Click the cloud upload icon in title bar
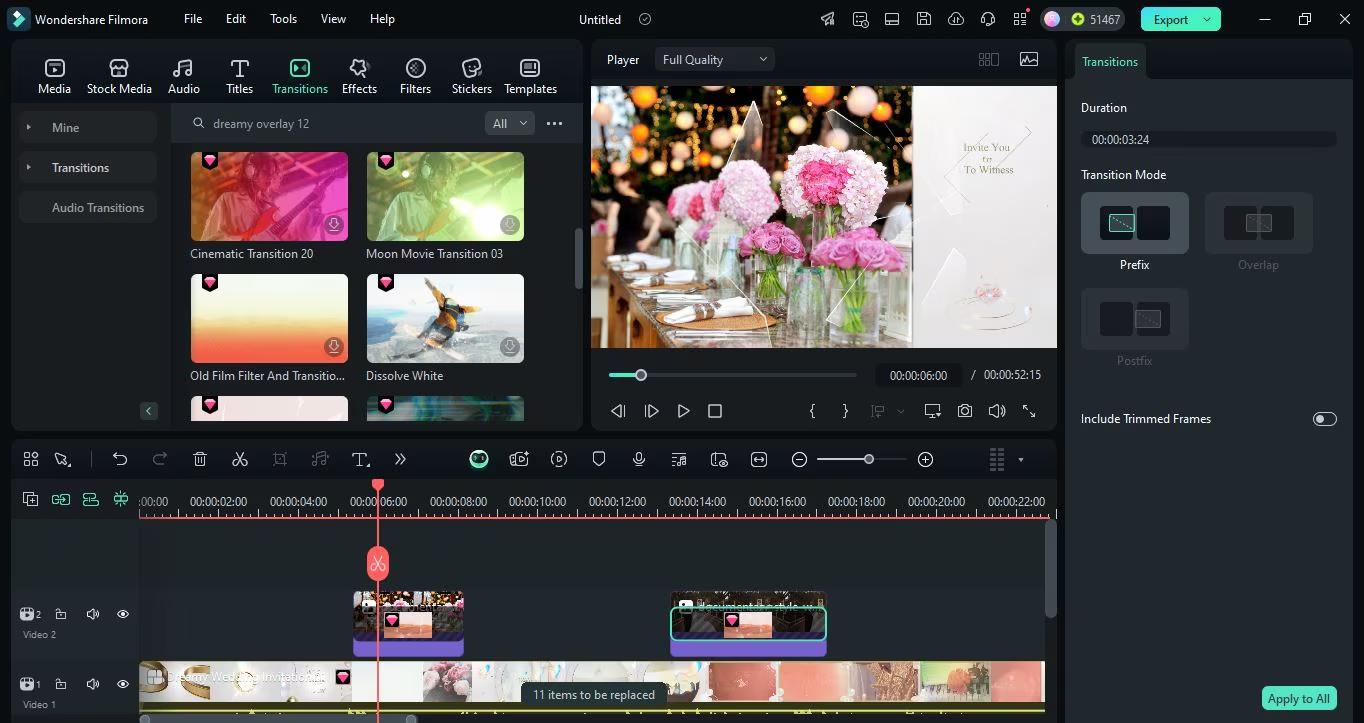Screen dimensions: 1364x723 956,19
